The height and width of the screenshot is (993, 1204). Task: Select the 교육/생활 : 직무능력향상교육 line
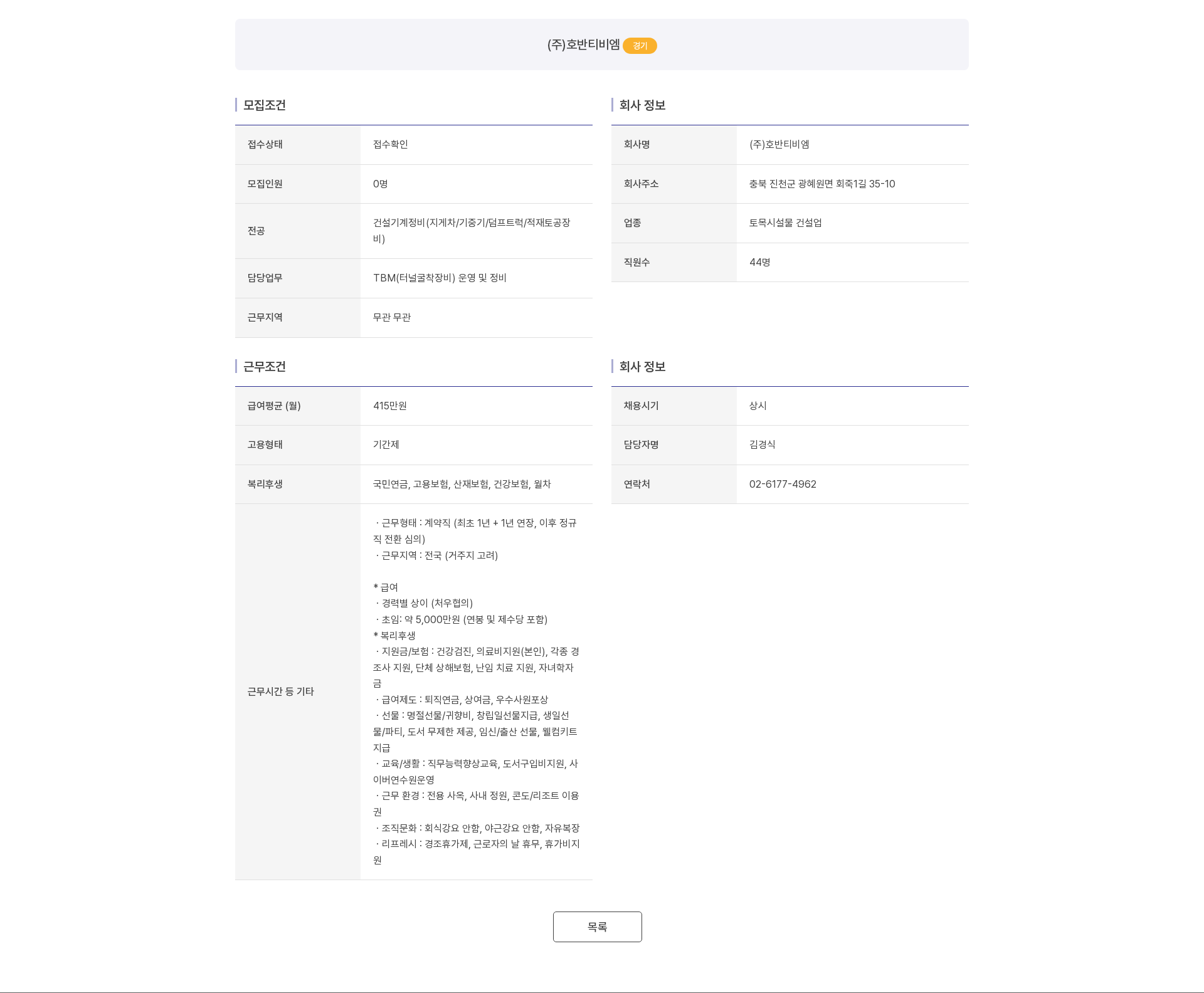coord(476,772)
